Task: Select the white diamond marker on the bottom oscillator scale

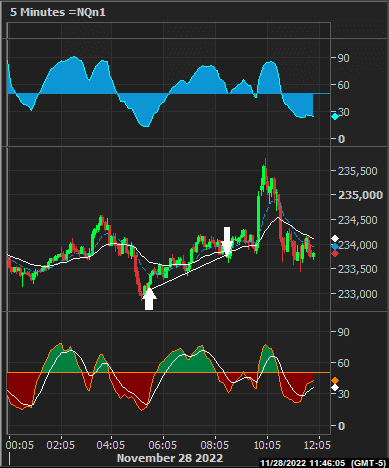Action: point(335,388)
